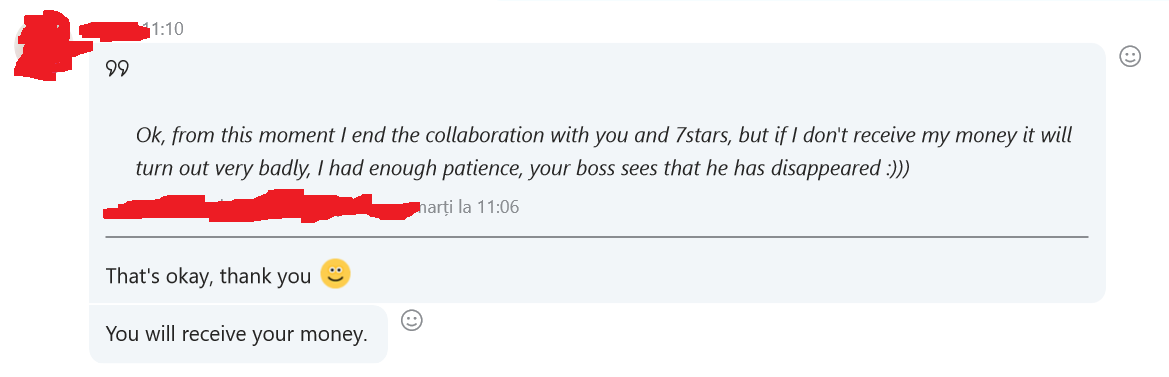
Task: Jump to original via "marți la 11:06" timestamp
Action: tap(468, 207)
